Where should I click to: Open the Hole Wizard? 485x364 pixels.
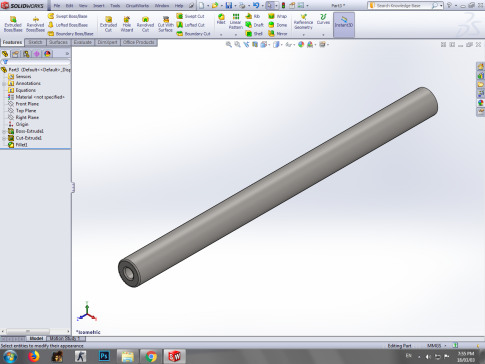(127, 24)
